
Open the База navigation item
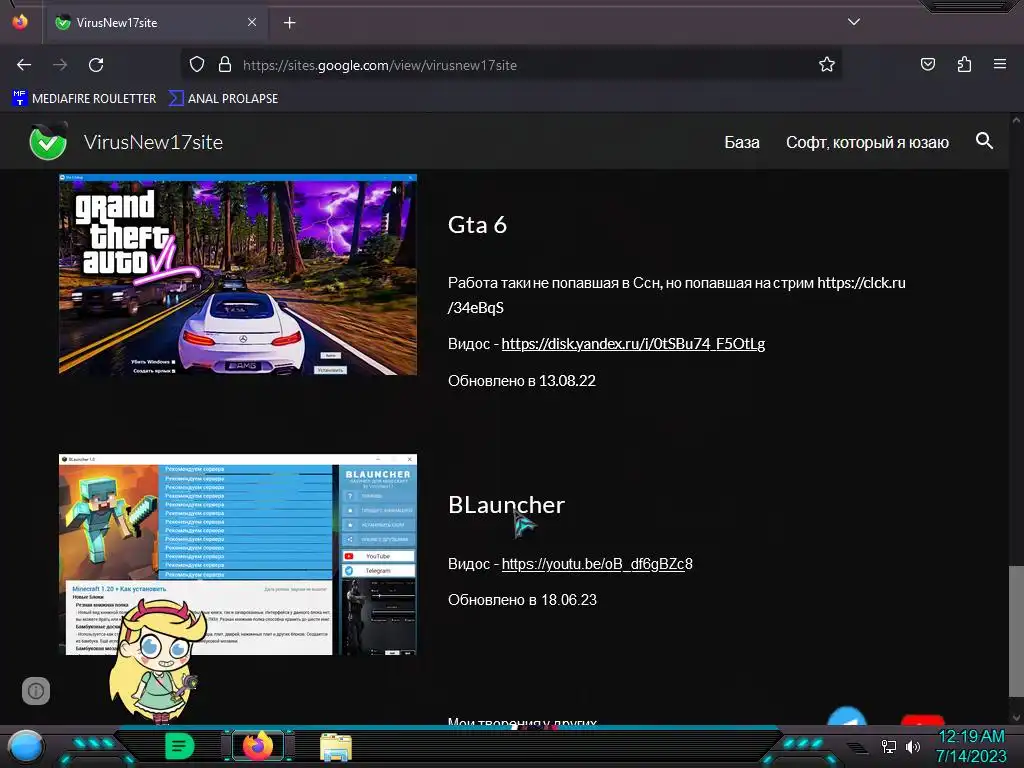[x=742, y=142]
